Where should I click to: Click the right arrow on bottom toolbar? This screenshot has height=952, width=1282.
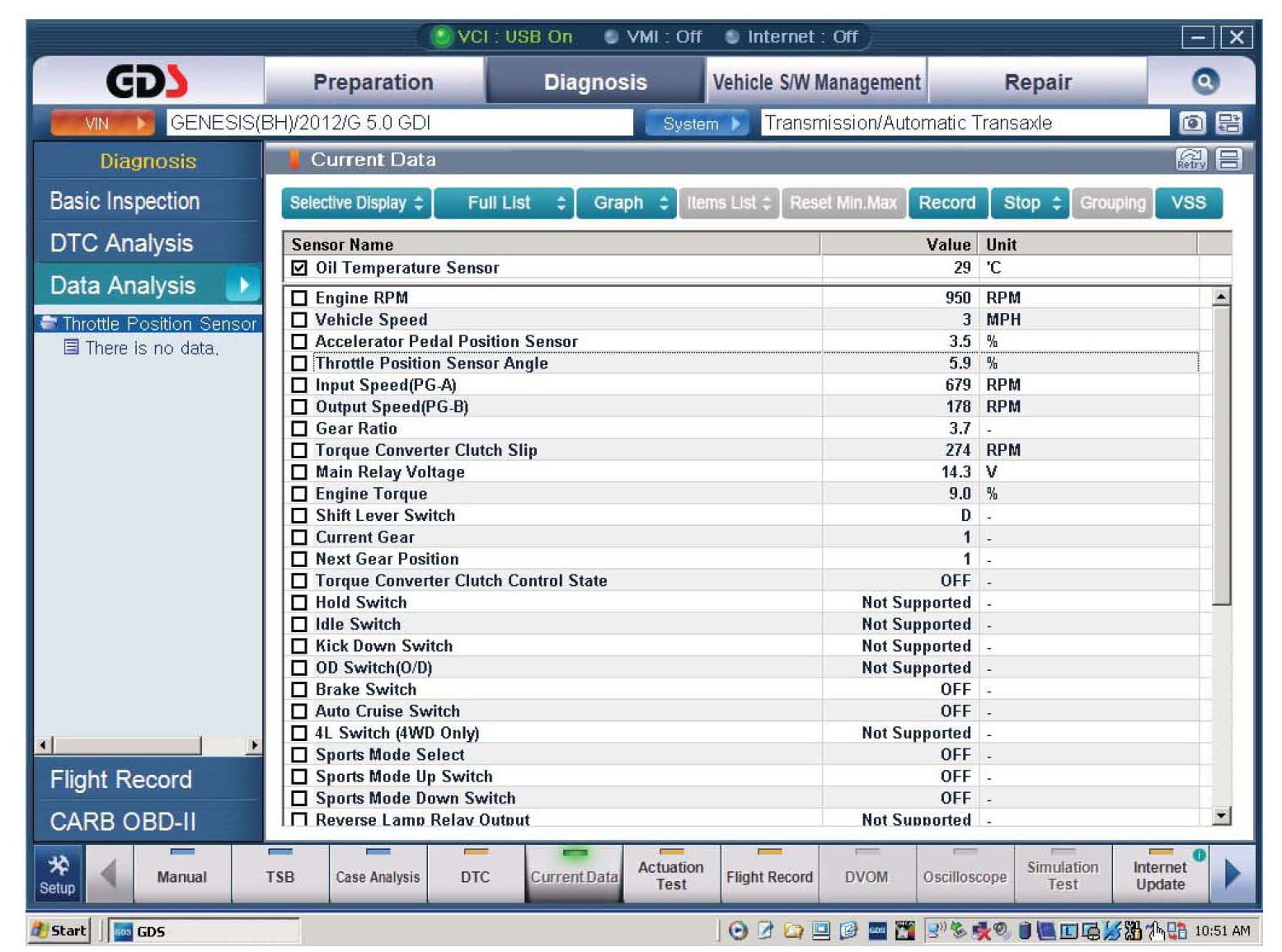pyautogui.click(x=1233, y=875)
